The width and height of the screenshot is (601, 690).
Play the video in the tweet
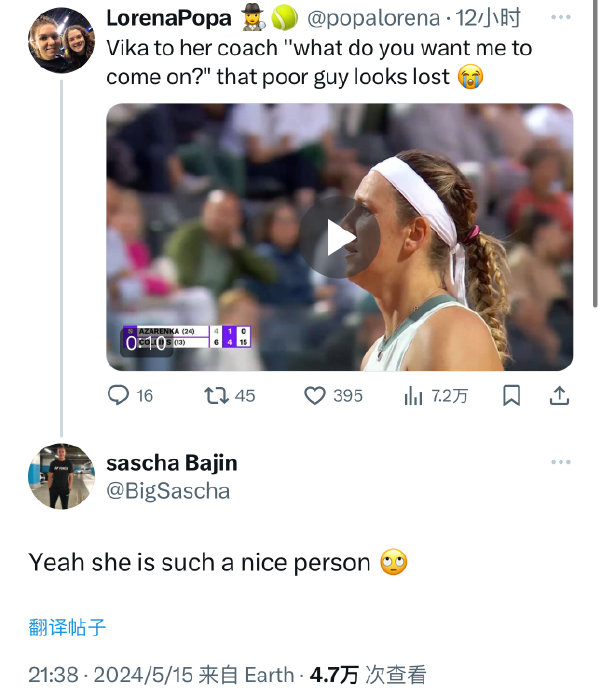click(x=339, y=238)
